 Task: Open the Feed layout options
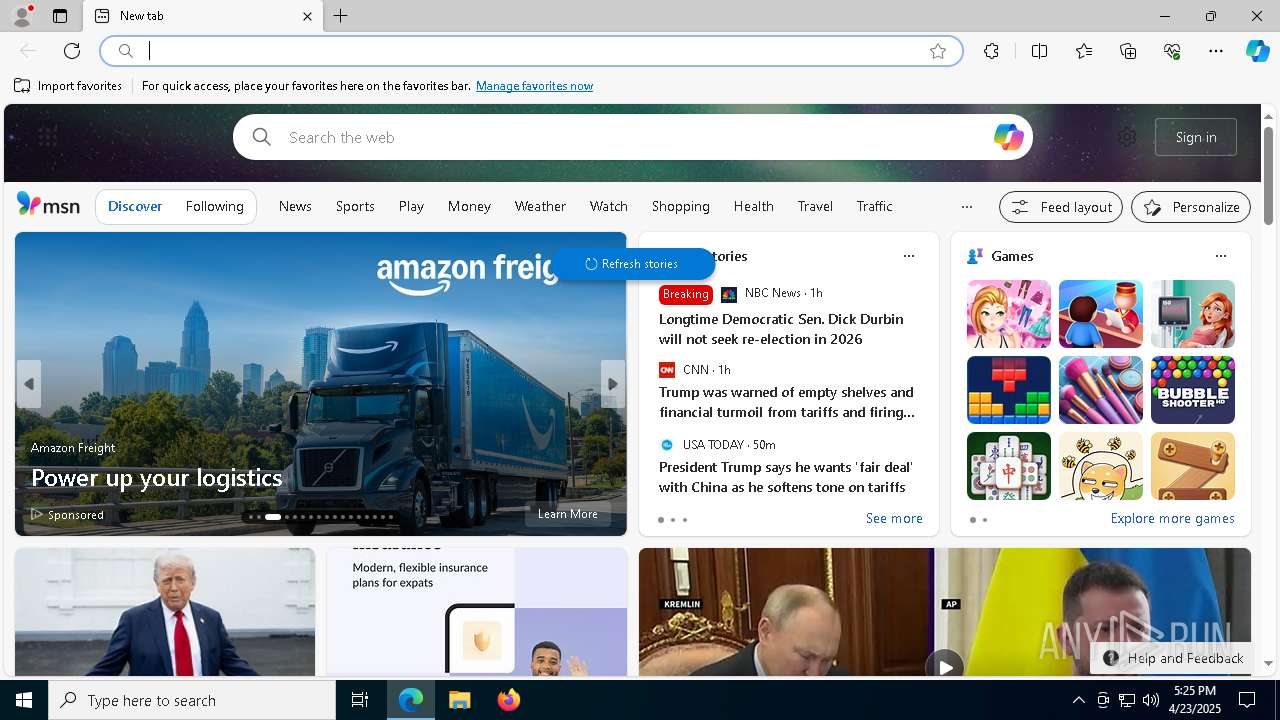coord(1061,207)
